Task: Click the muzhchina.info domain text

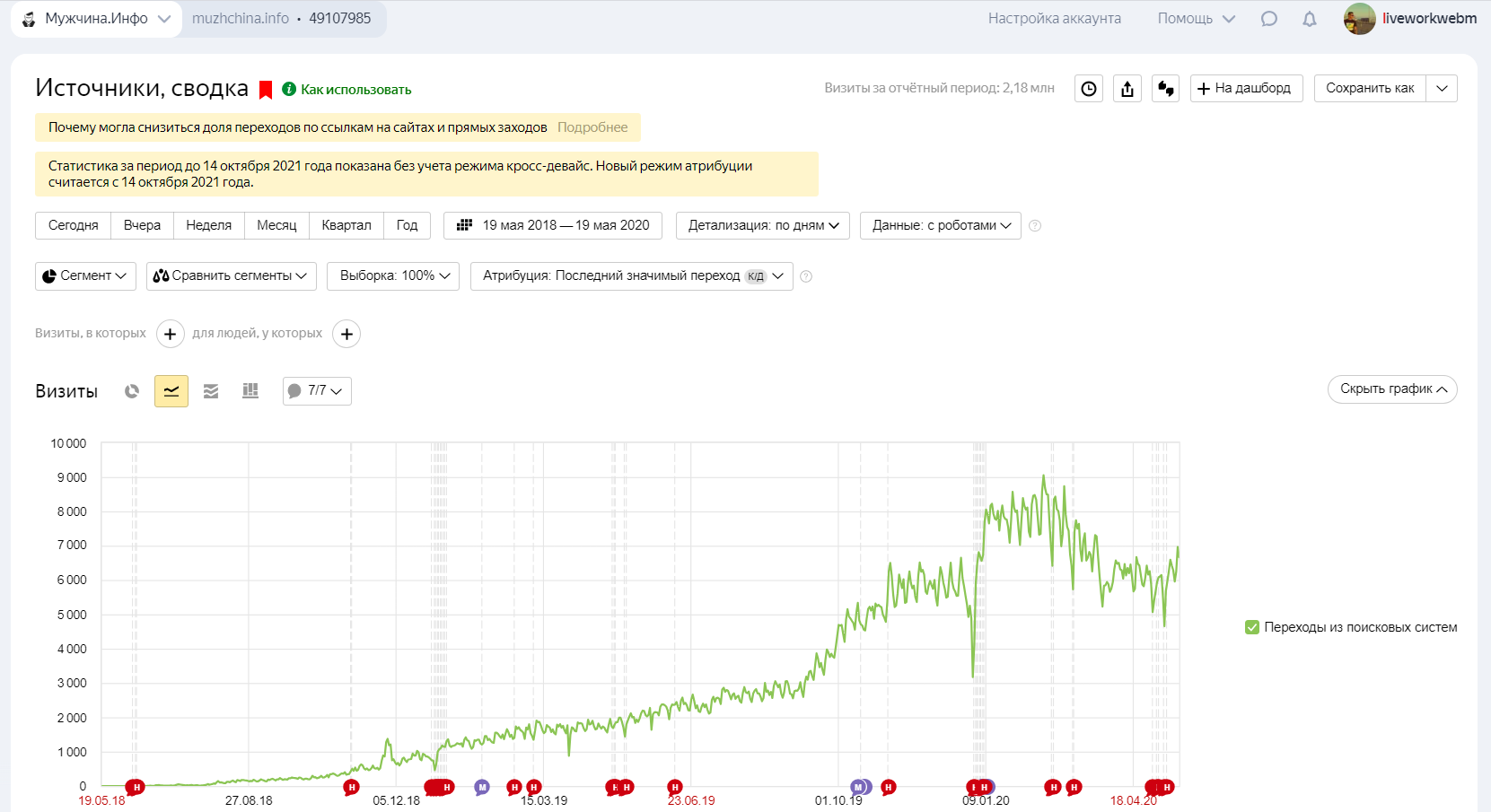Action: [241, 19]
